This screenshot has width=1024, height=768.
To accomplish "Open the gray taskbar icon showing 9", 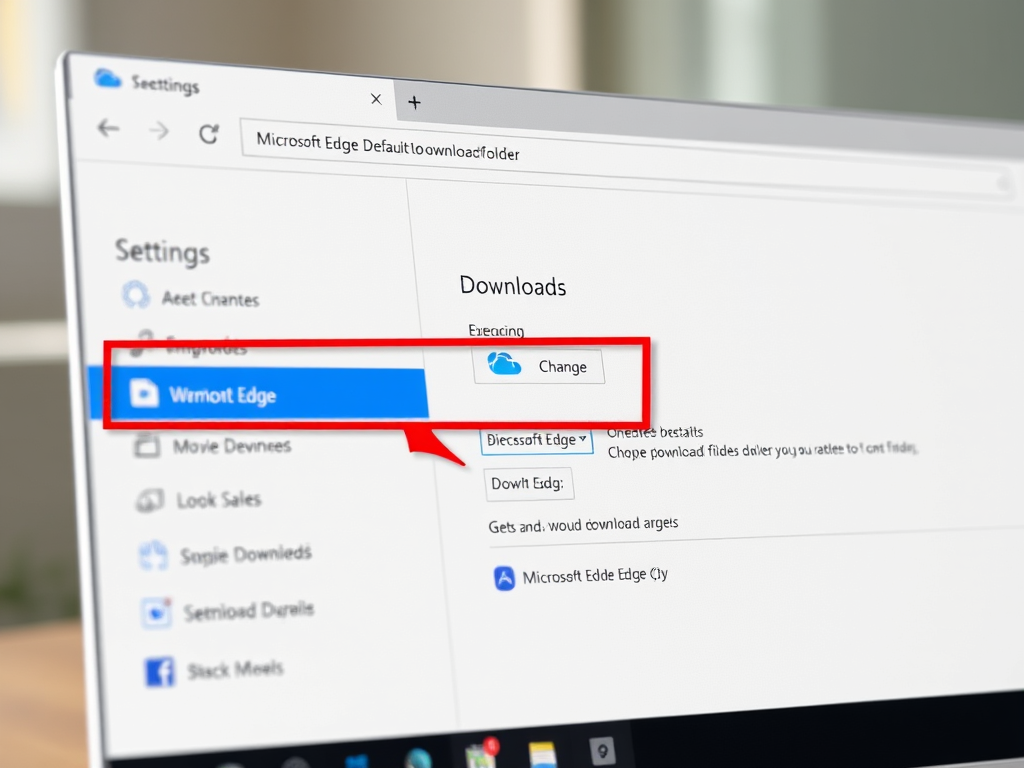I will point(602,750).
